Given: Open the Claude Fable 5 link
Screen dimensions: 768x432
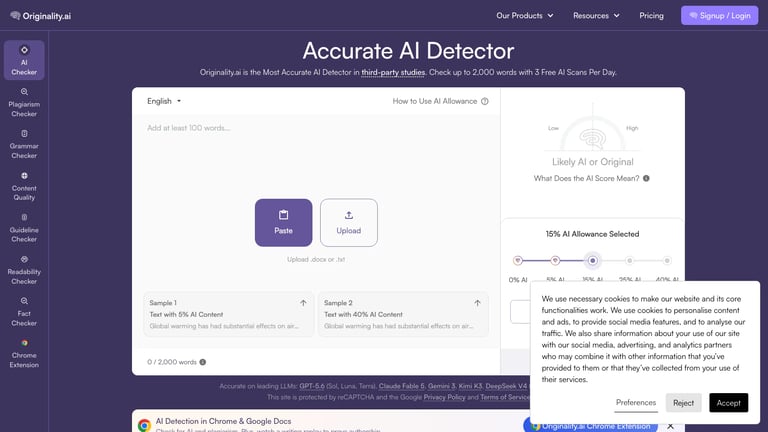Looking at the screenshot, I should [402, 386].
